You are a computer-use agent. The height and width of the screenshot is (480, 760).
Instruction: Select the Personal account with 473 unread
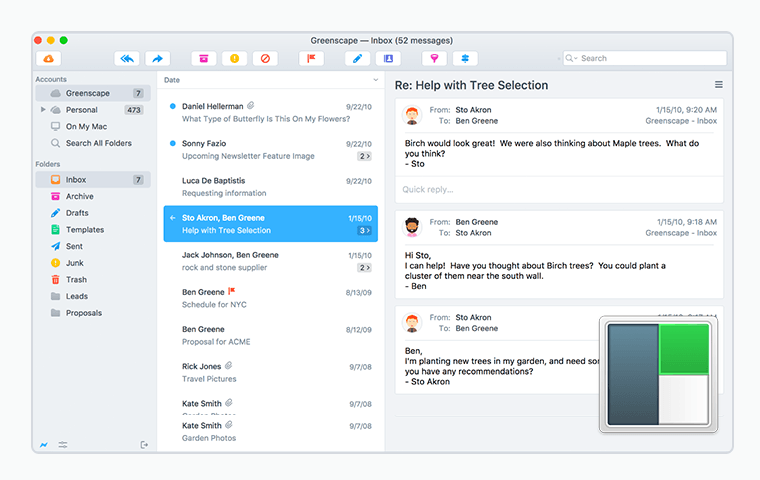click(x=93, y=110)
